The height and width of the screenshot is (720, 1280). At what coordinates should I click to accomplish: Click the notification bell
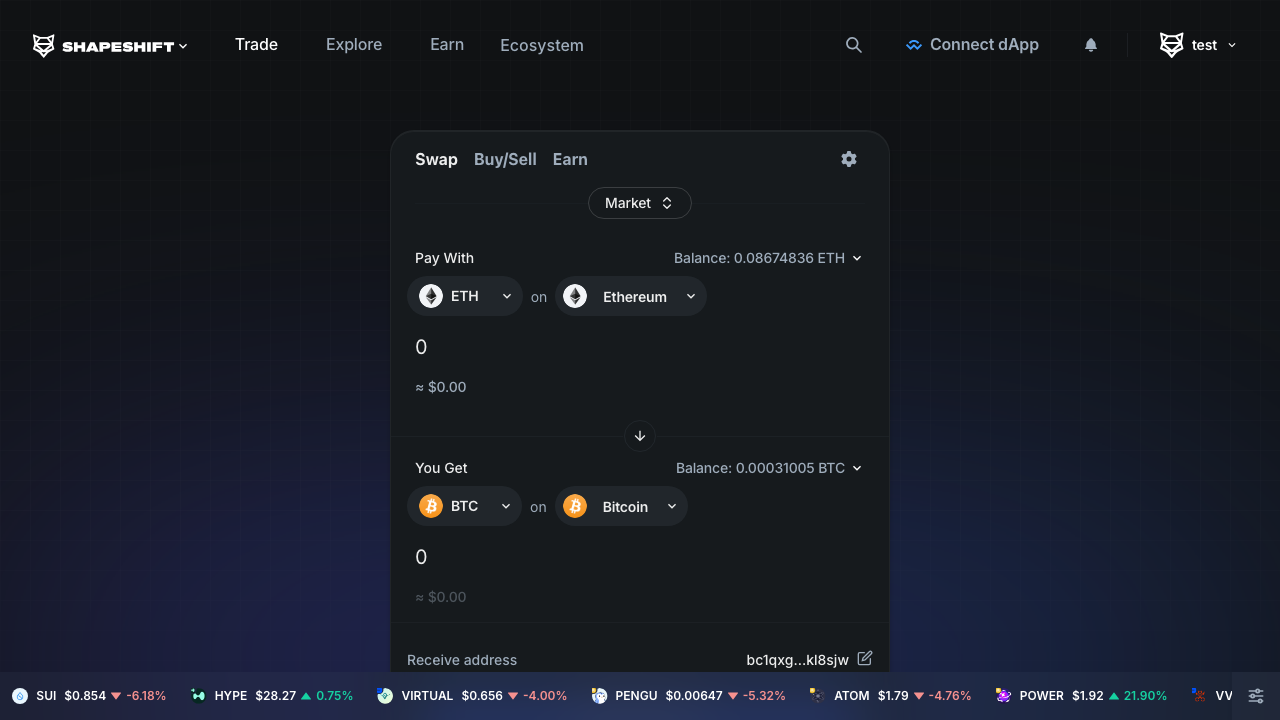1090,44
